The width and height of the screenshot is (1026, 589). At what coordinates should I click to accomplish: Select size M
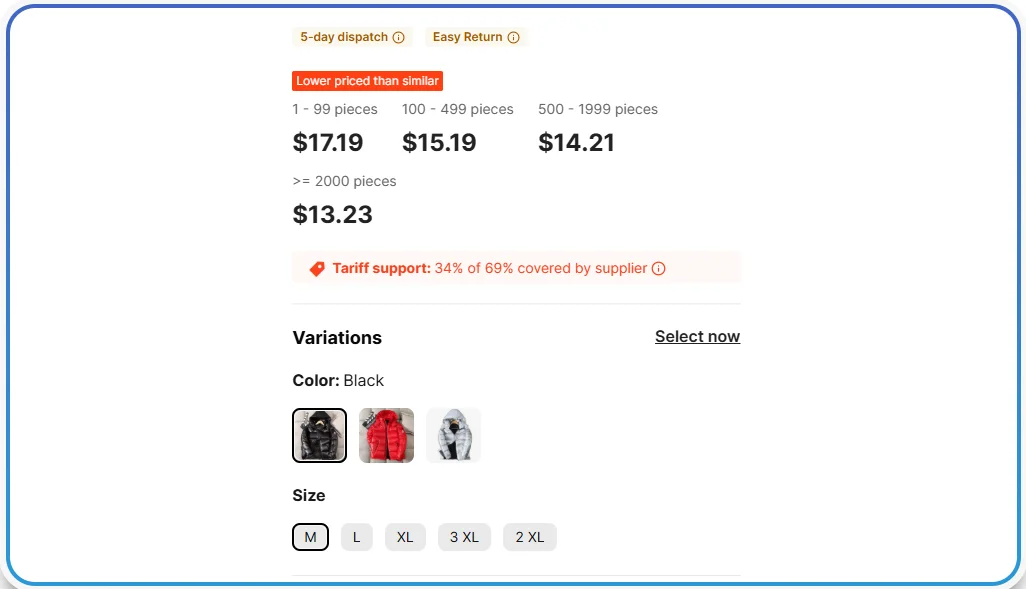[310, 537]
